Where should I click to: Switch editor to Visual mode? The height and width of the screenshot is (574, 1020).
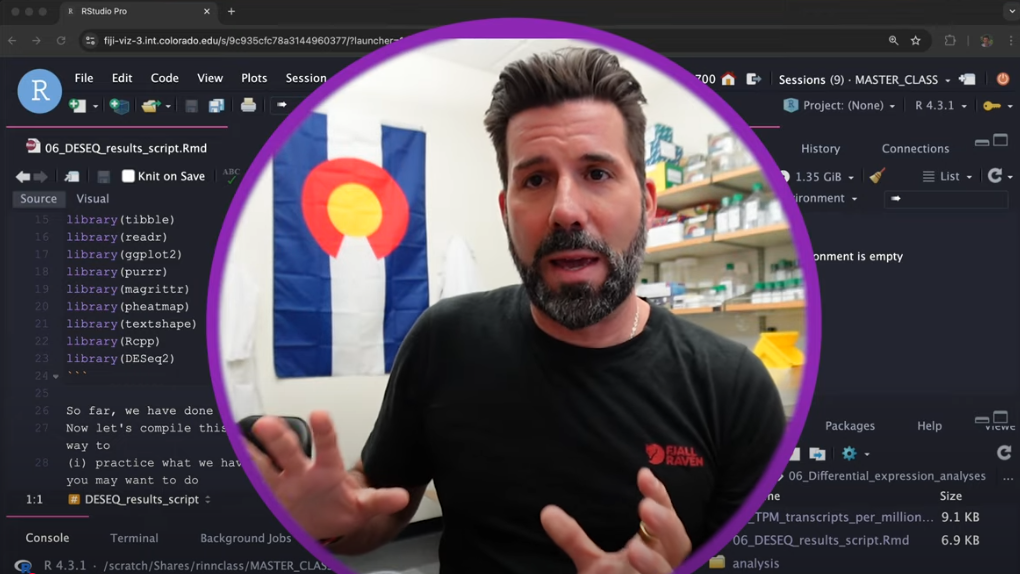point(92,198)
